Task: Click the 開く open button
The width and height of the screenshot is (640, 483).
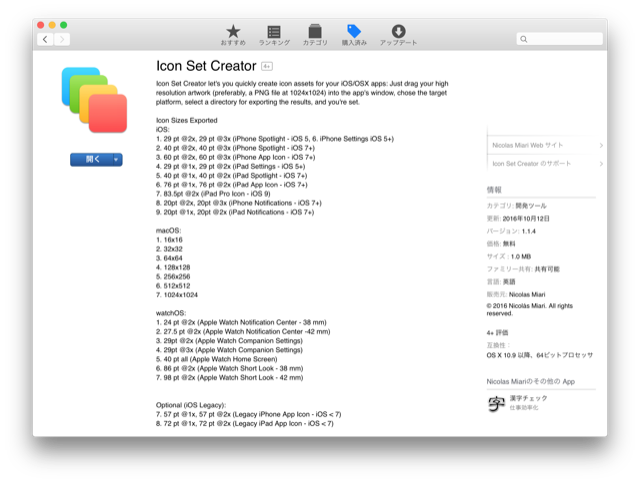Action: click(92, 160)
